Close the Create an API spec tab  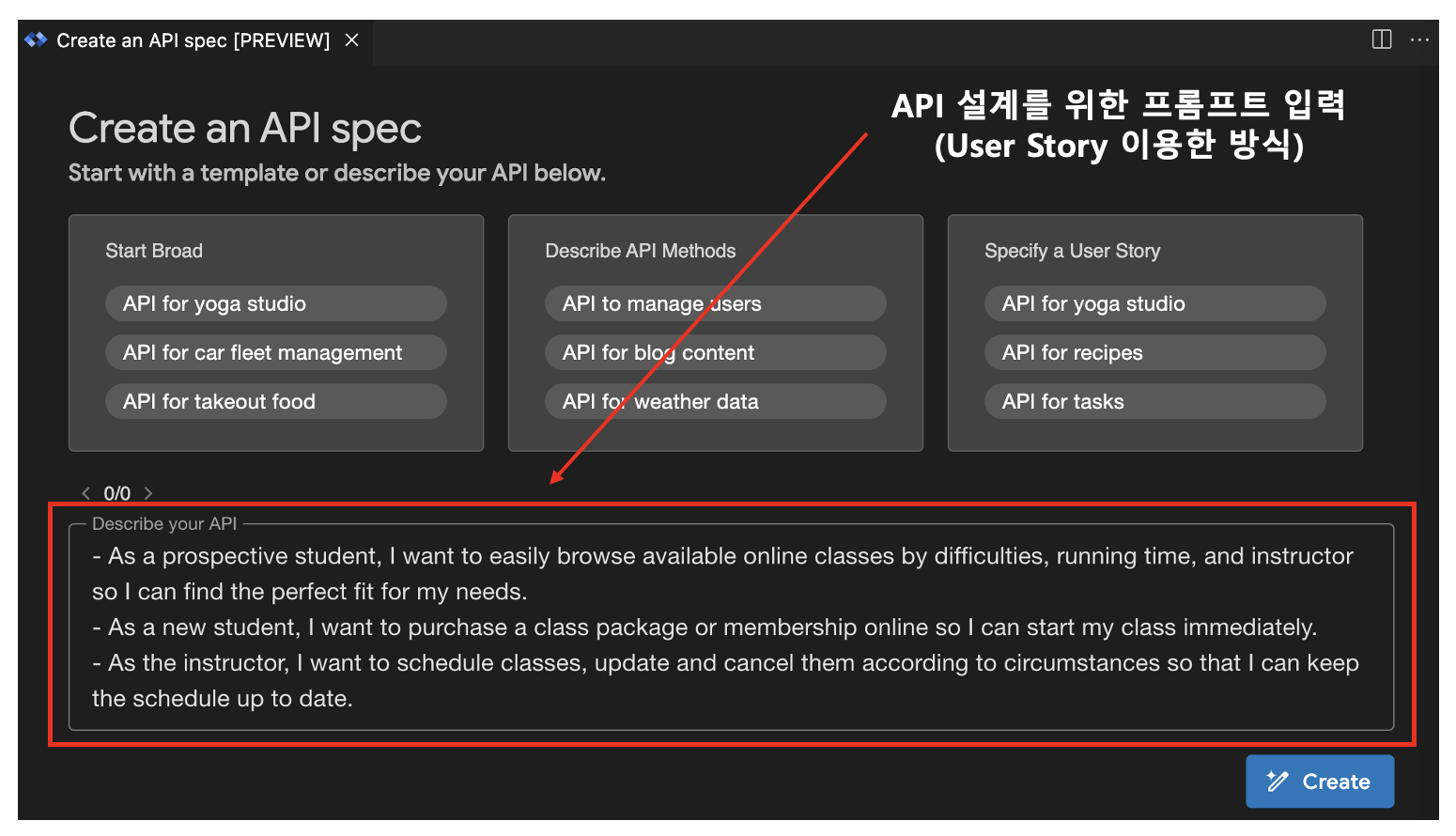(351, 40)
